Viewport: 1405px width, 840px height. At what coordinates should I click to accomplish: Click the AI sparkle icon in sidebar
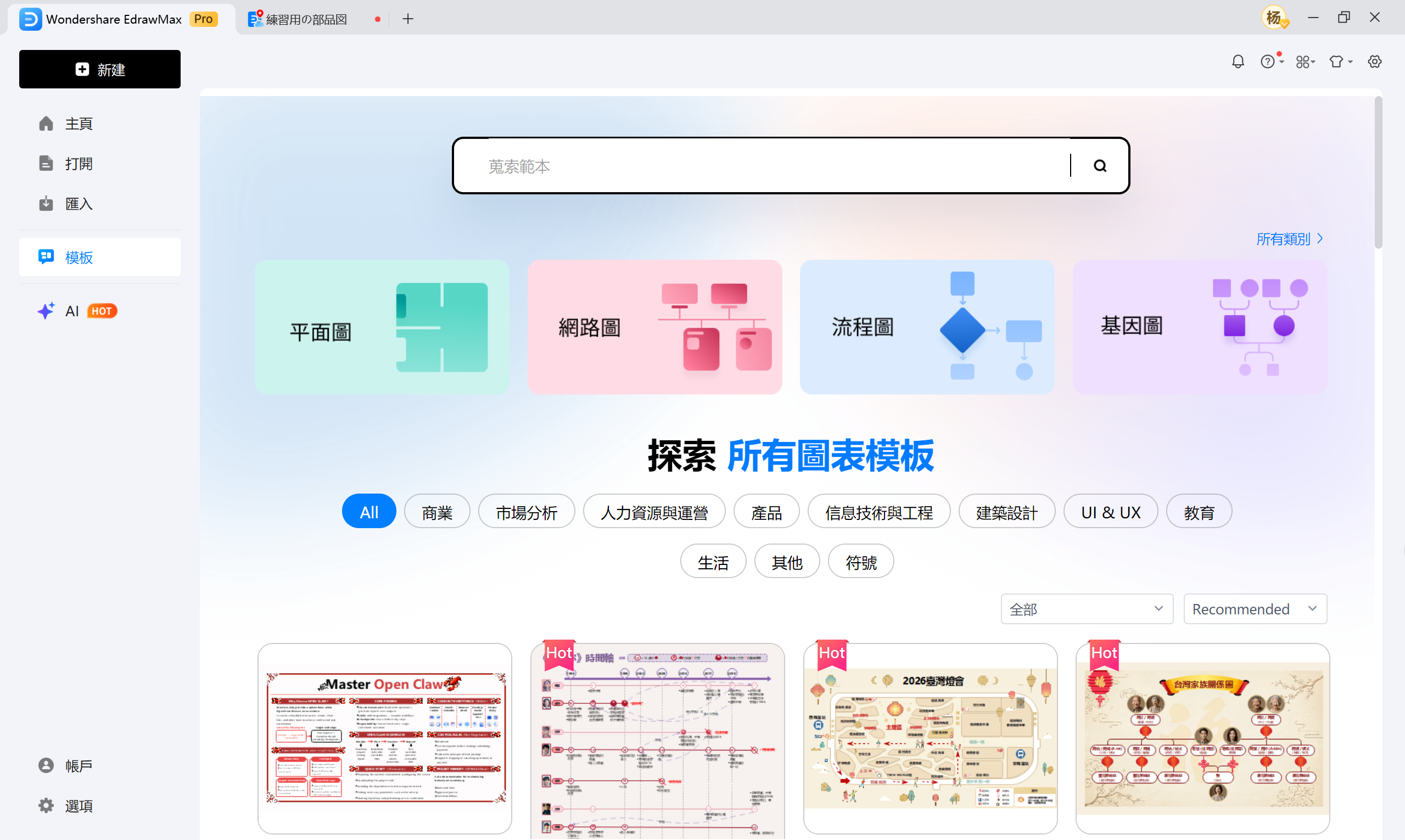coord(46,311)
